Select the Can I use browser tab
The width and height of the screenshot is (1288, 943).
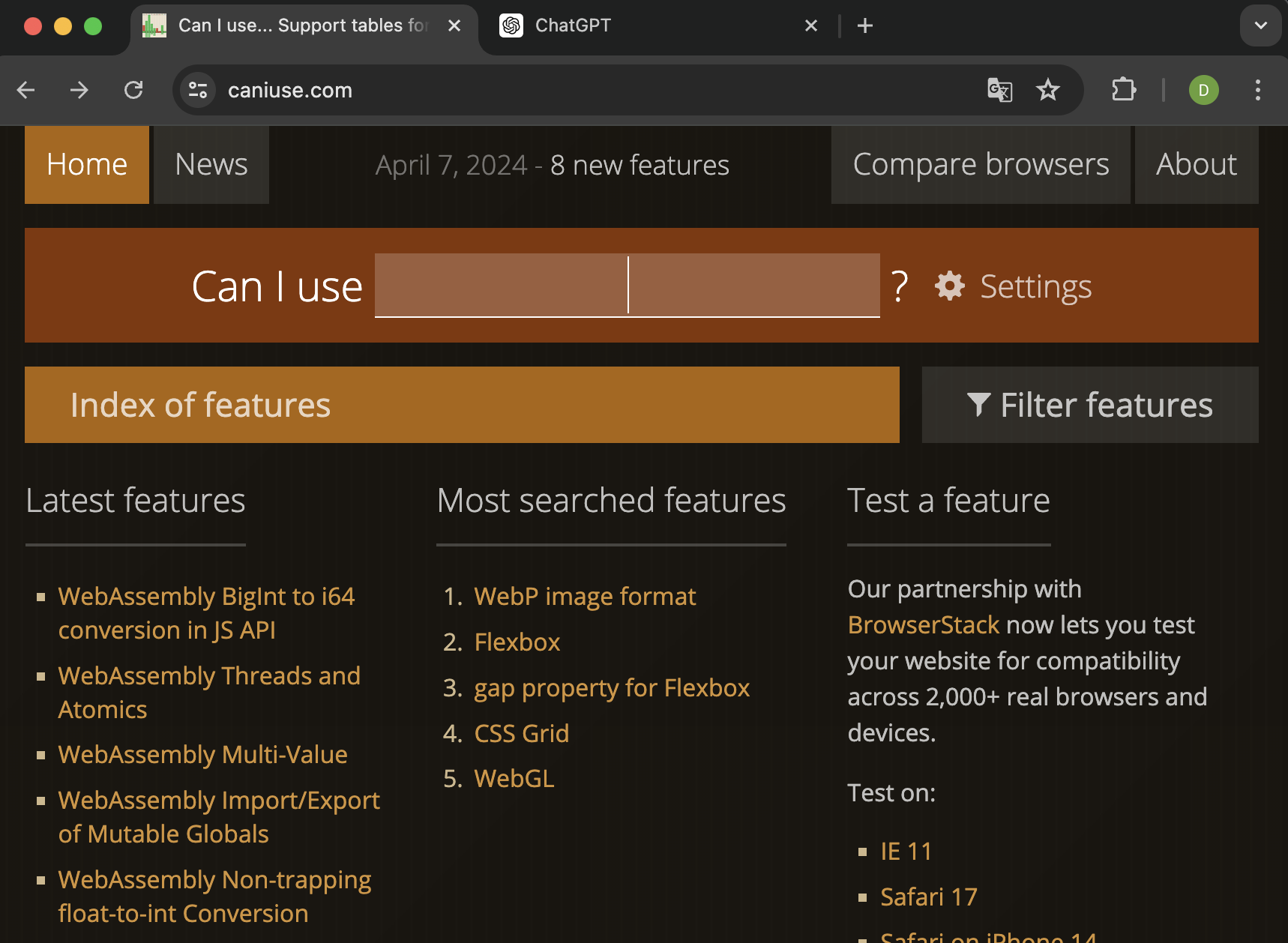click(x=304, y=26)
